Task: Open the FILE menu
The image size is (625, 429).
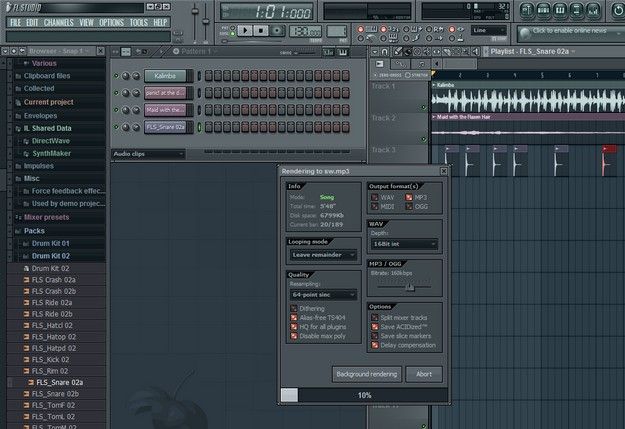Action: pos(15,22)
